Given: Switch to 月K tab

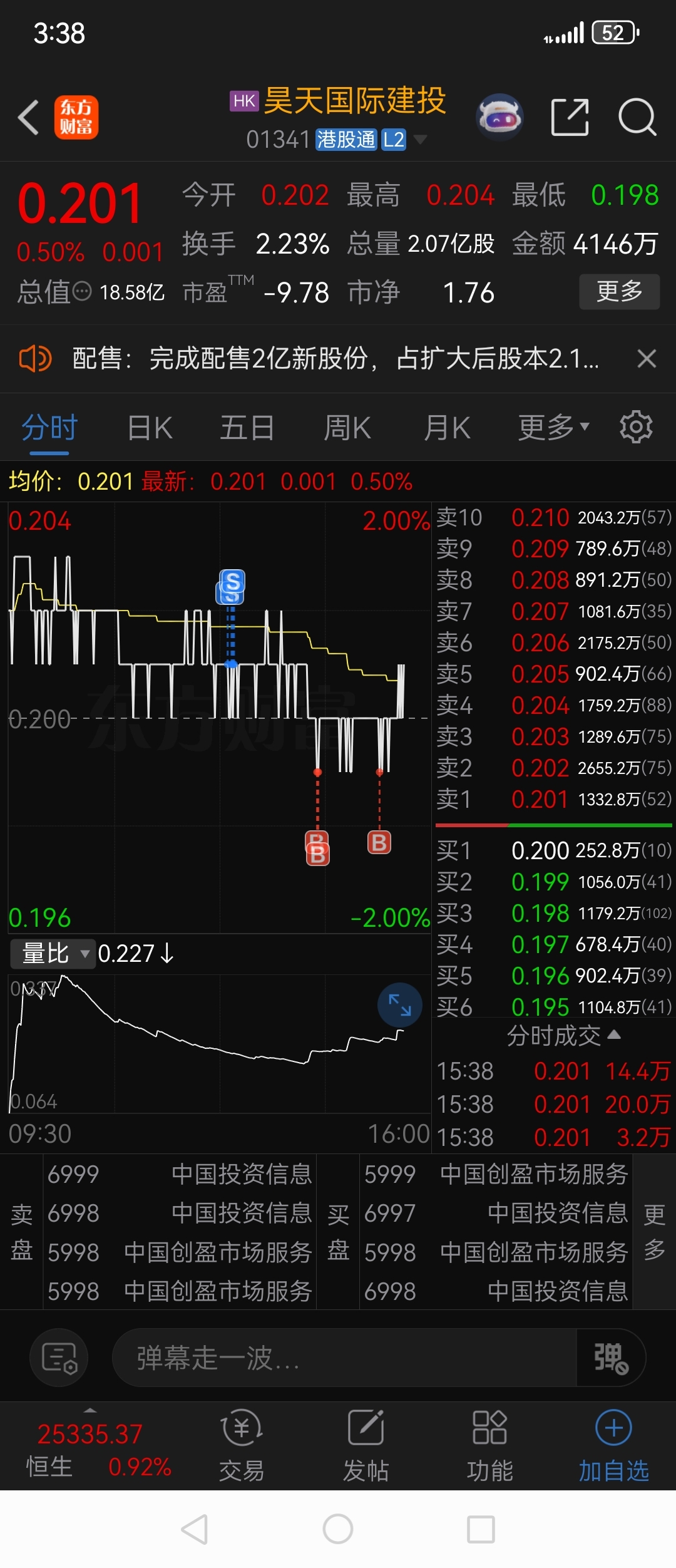Looking at the screenshot, I should tap(447, 428).
